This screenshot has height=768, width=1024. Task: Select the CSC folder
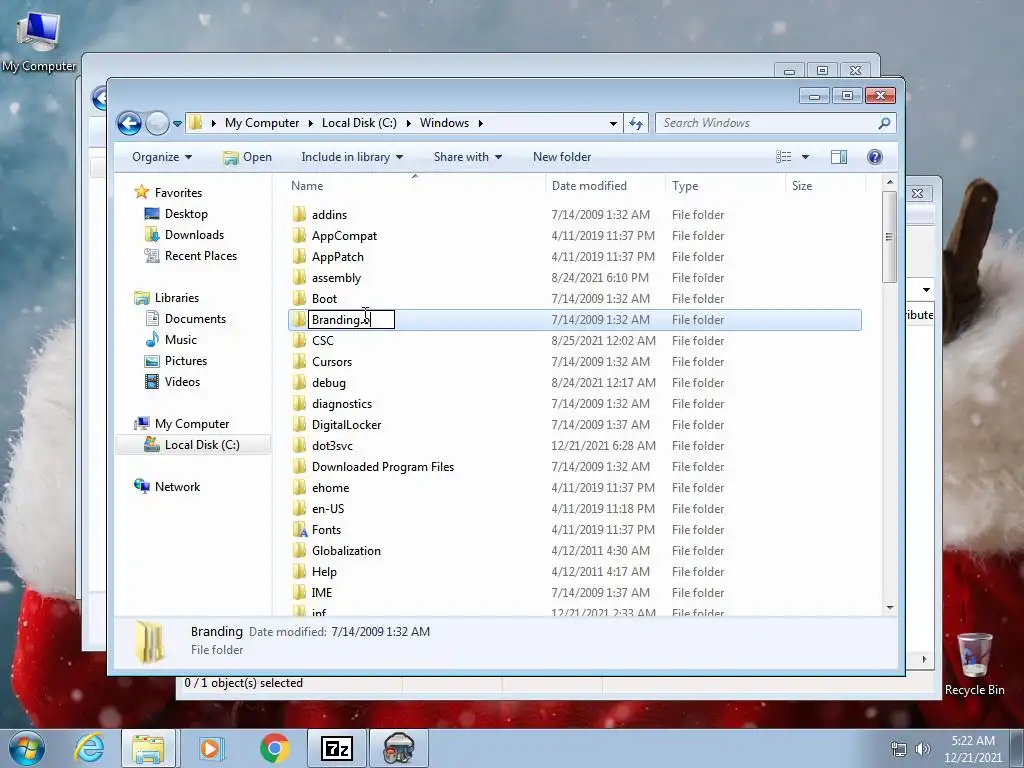click(323, 341)
